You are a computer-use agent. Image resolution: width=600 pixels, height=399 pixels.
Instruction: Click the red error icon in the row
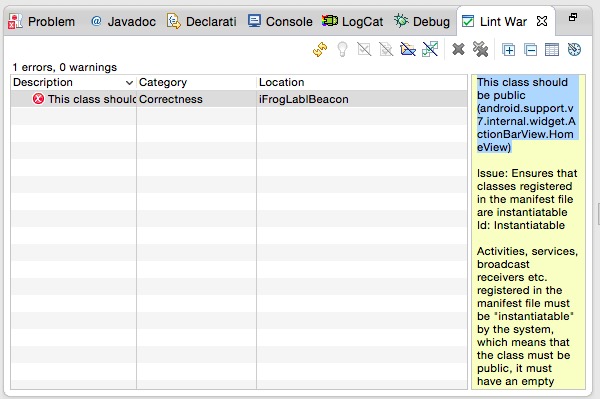[38, 99]
